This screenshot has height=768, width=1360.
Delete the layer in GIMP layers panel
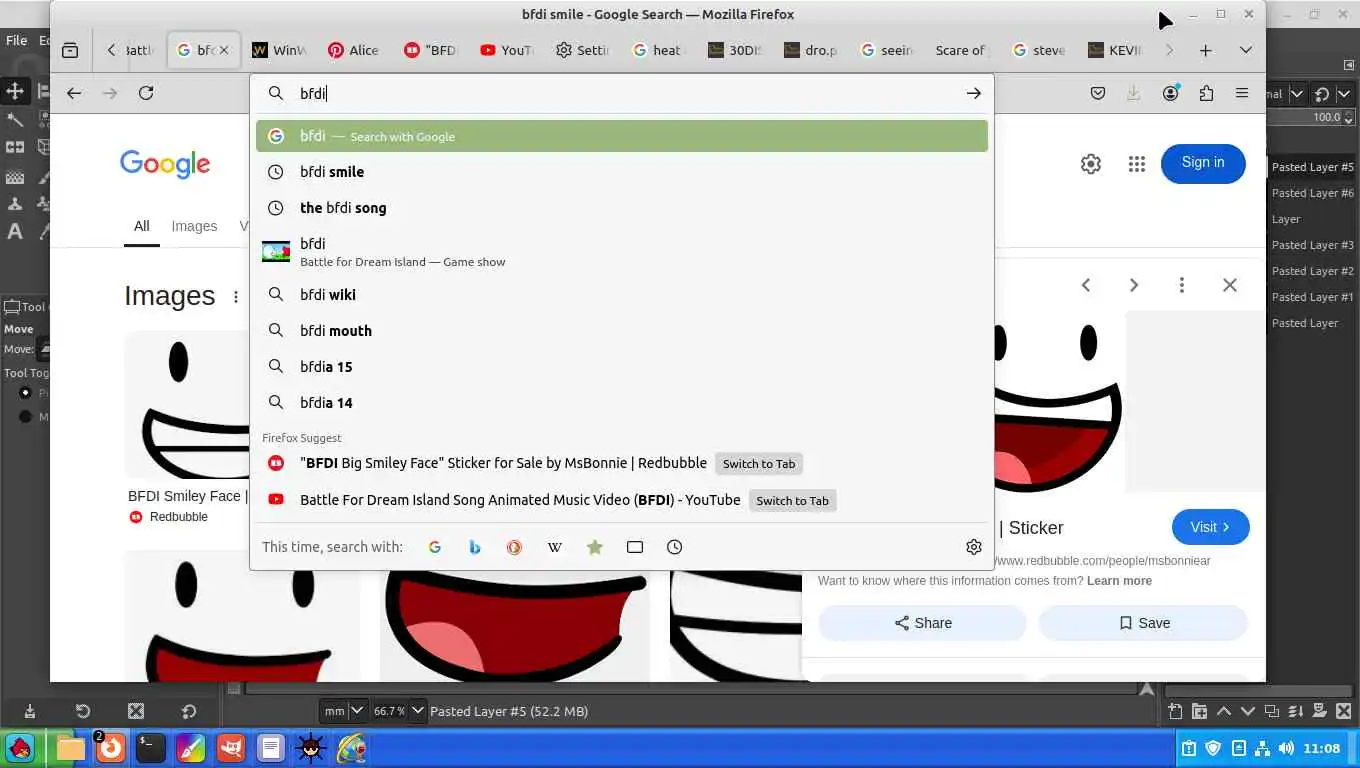tap(1343, 712)
